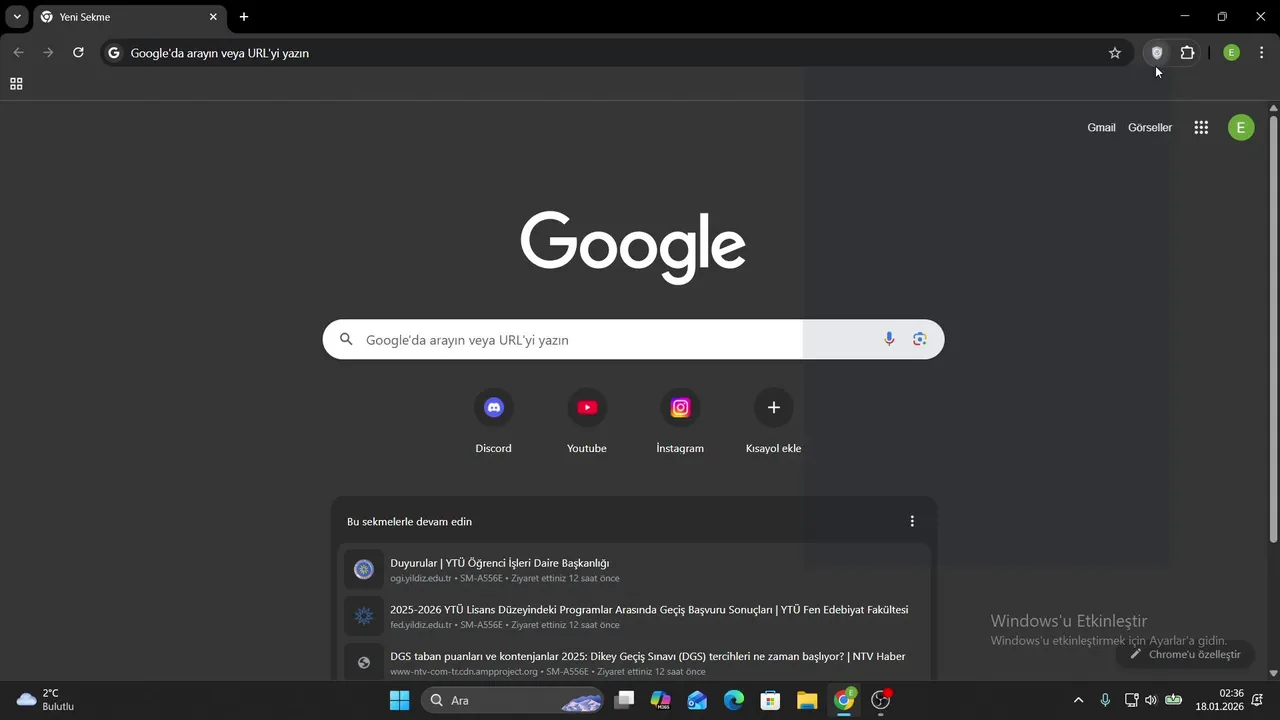Open the Google apps grid launcher

point(1201,128)
